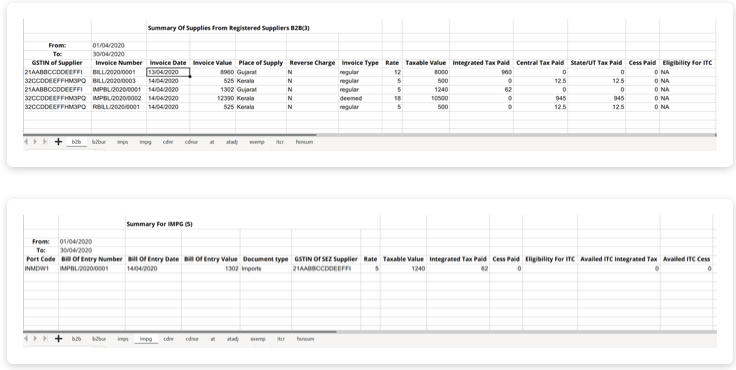Viewport: 736px width, 370px height.
Task: Select atadj tab in the upper spreadsheet
Action: (232, 142)
